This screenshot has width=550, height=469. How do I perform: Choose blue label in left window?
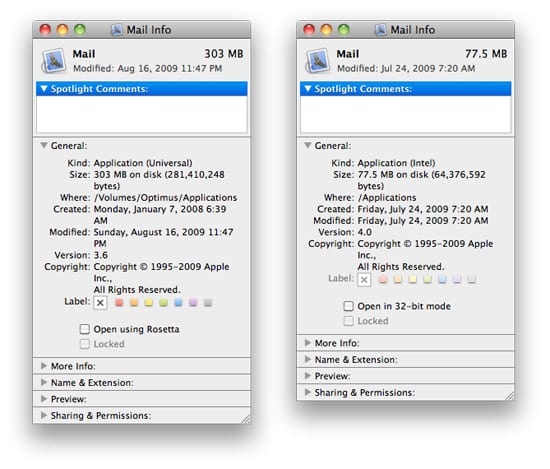click(179, 302)
